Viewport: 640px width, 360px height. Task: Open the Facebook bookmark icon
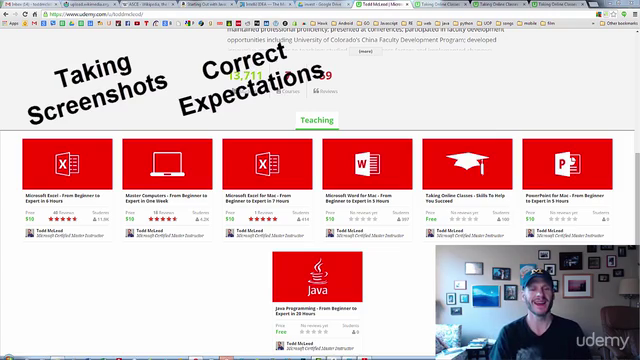[128, 23]
